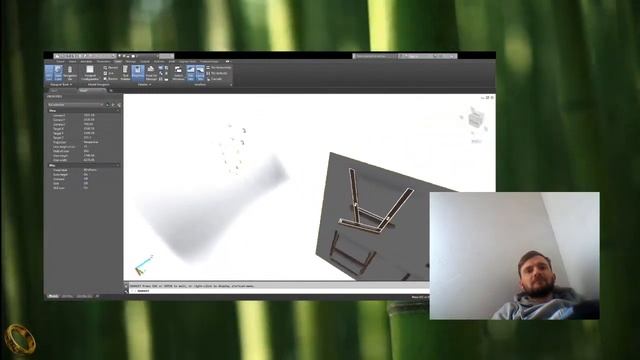Open the Viewport Configuration tool
This screenshot has height=360, width=640.
90,73
